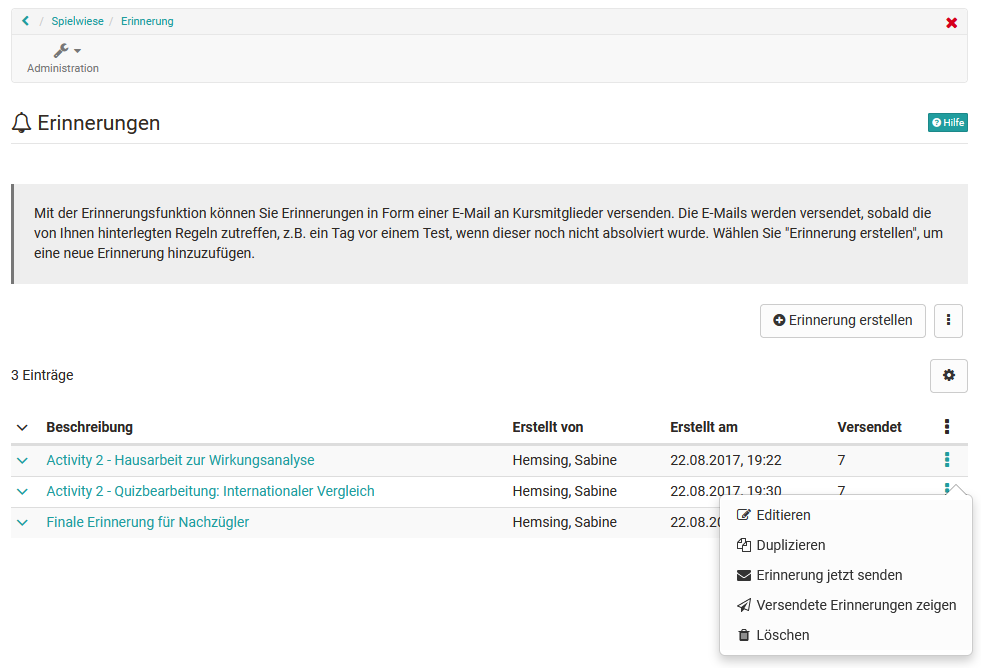Open the Hilfe help badge
This screenshot has height=668, width=981.
click(947, 123)
